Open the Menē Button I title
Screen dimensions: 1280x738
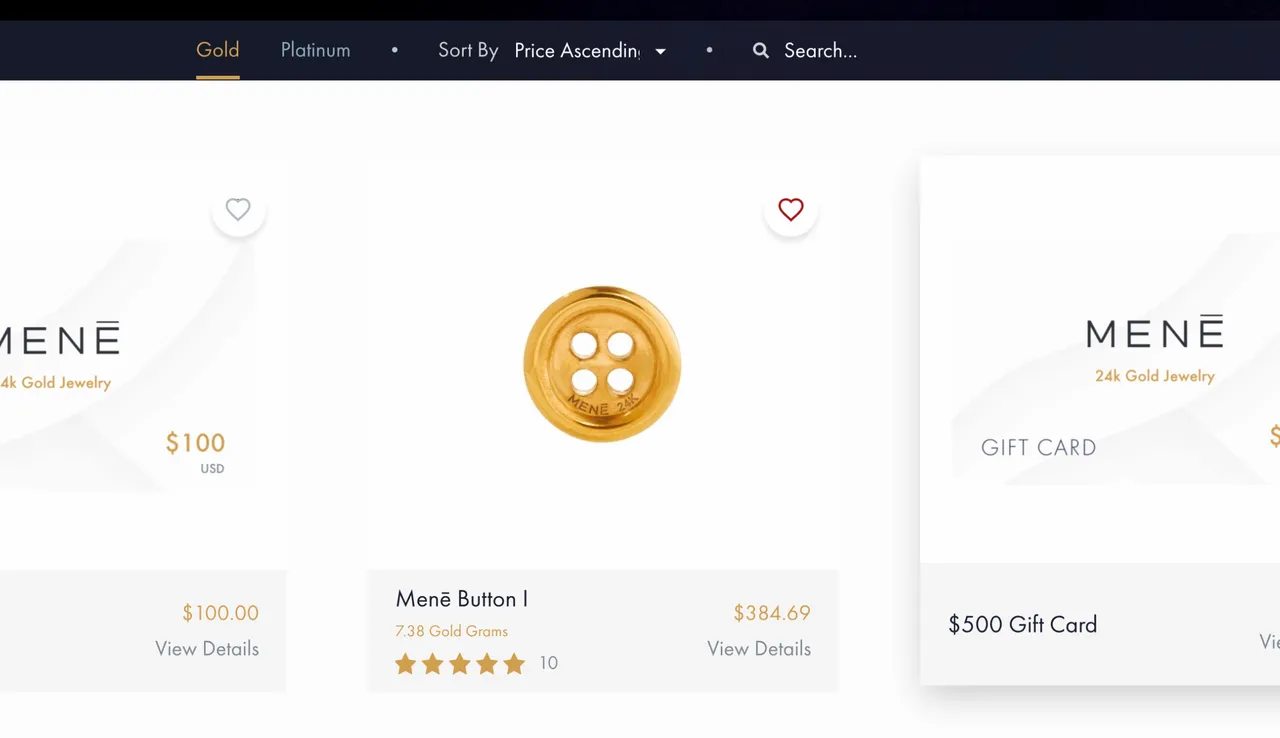(x=462, y=599)
